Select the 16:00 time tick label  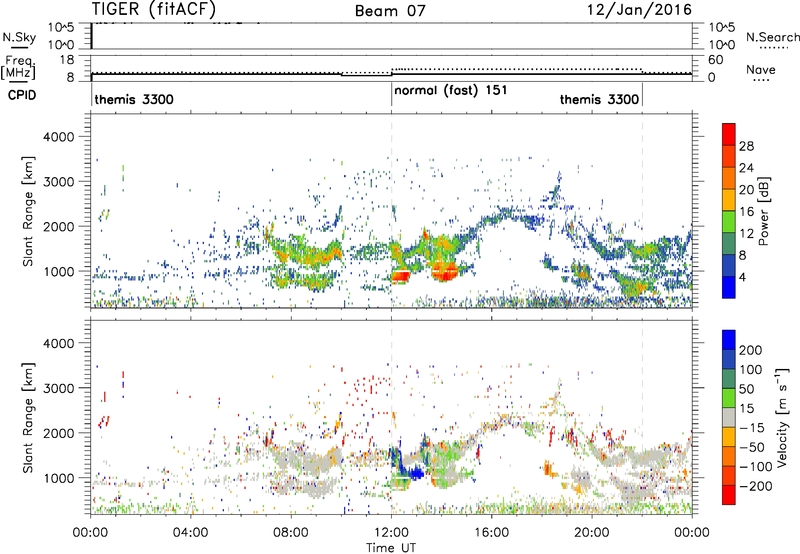click(x=491, y=533)
